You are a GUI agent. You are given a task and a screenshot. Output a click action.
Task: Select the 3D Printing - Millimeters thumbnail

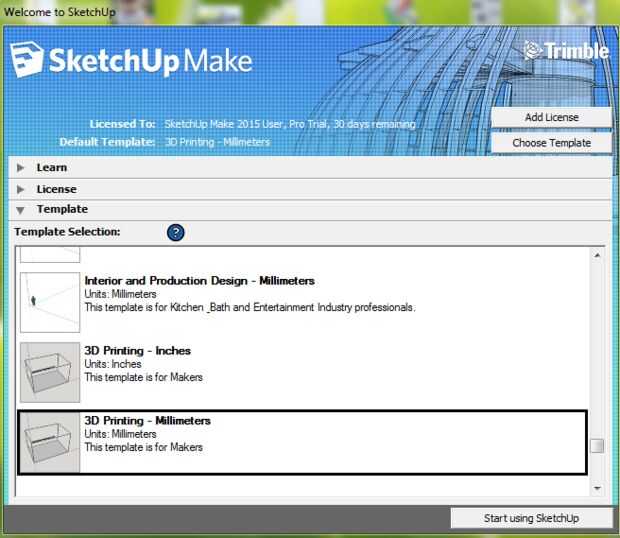click(x=50, y=442)
